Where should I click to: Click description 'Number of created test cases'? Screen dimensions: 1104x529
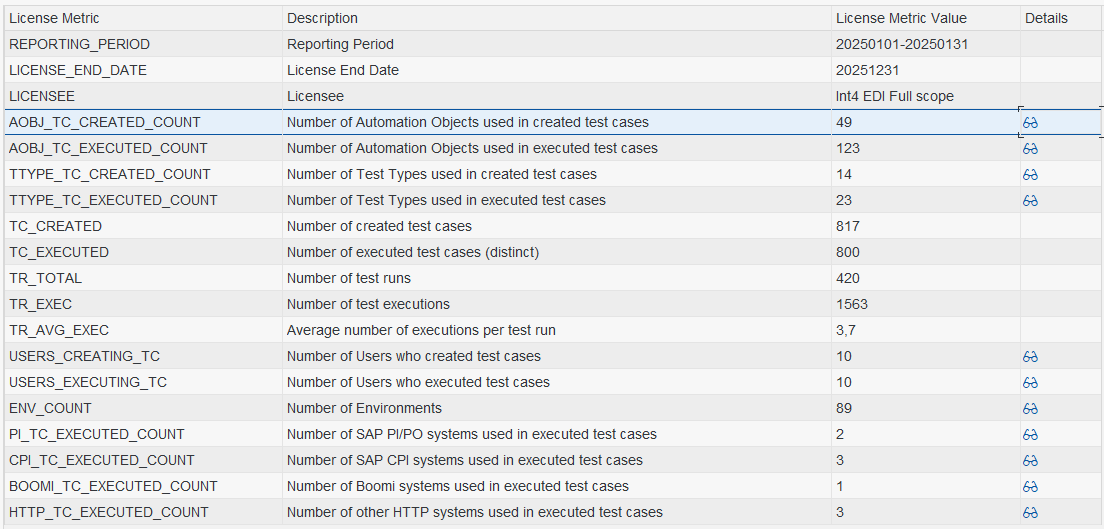[x=380, y=227]
